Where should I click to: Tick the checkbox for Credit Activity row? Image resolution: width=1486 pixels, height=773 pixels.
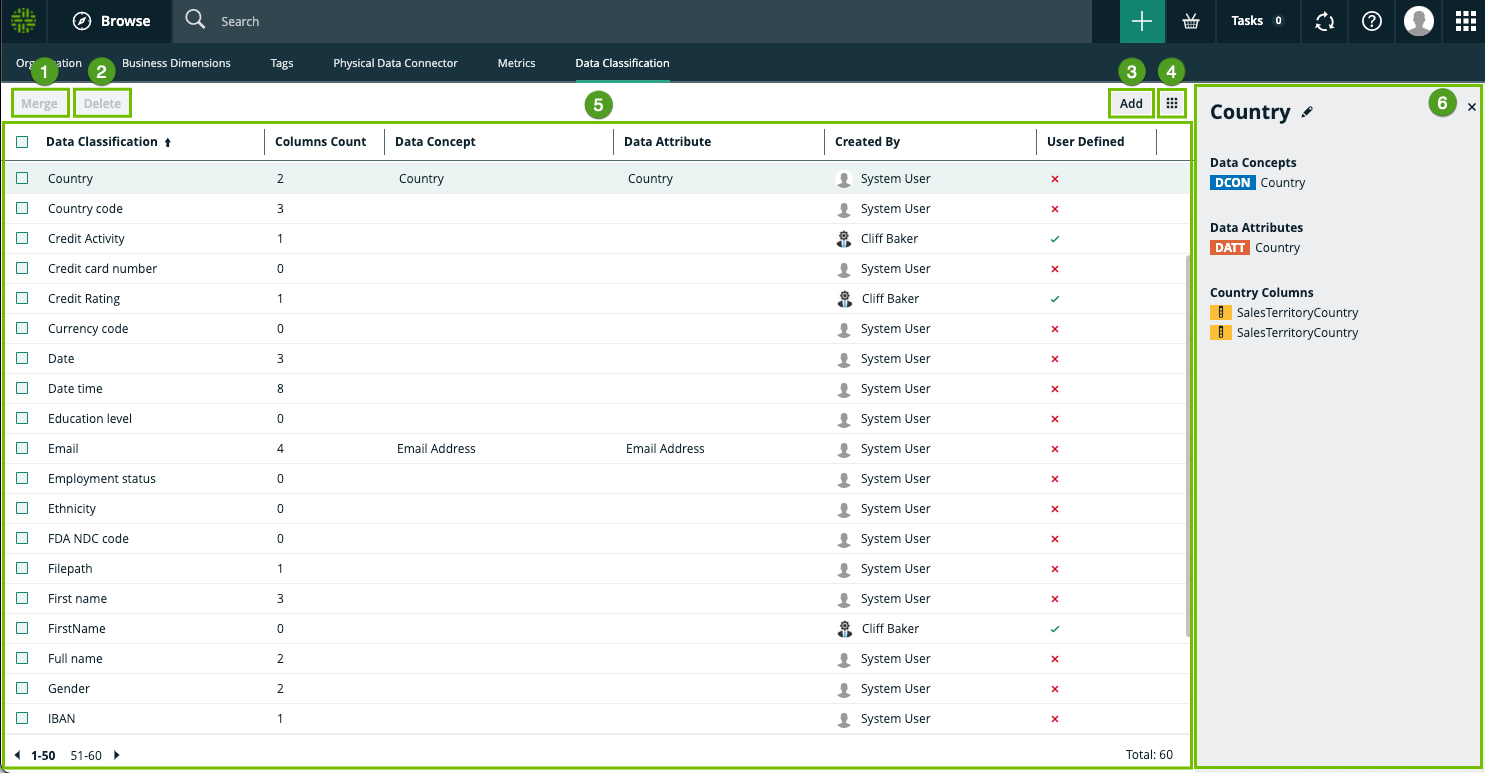[22, 239]
